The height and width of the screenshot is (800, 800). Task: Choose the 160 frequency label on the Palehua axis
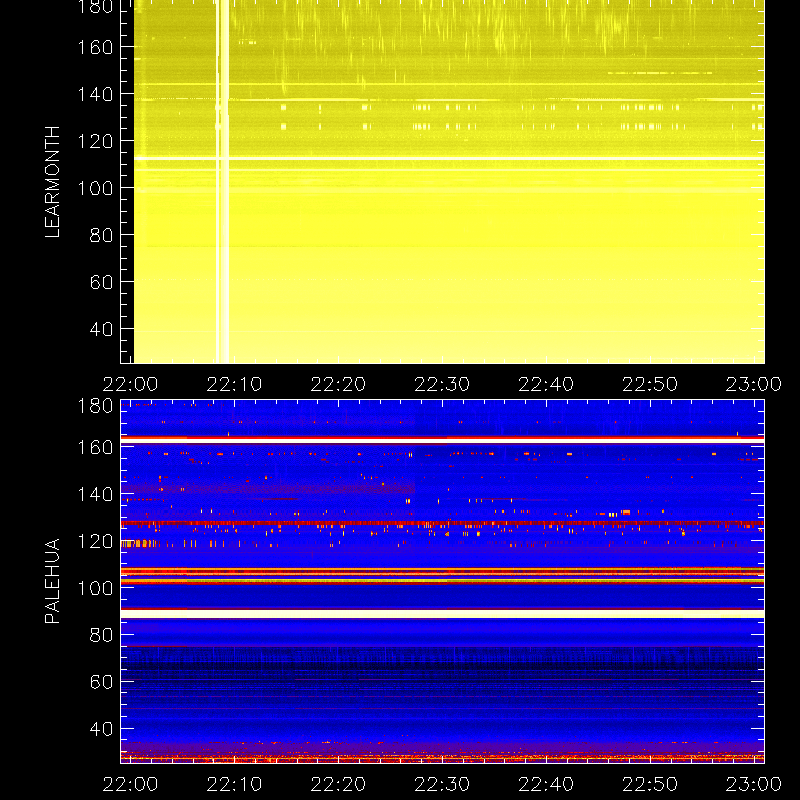95,447
